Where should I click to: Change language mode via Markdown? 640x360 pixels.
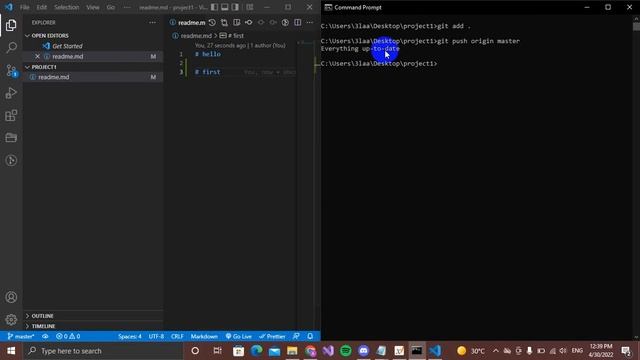[204, 336]
